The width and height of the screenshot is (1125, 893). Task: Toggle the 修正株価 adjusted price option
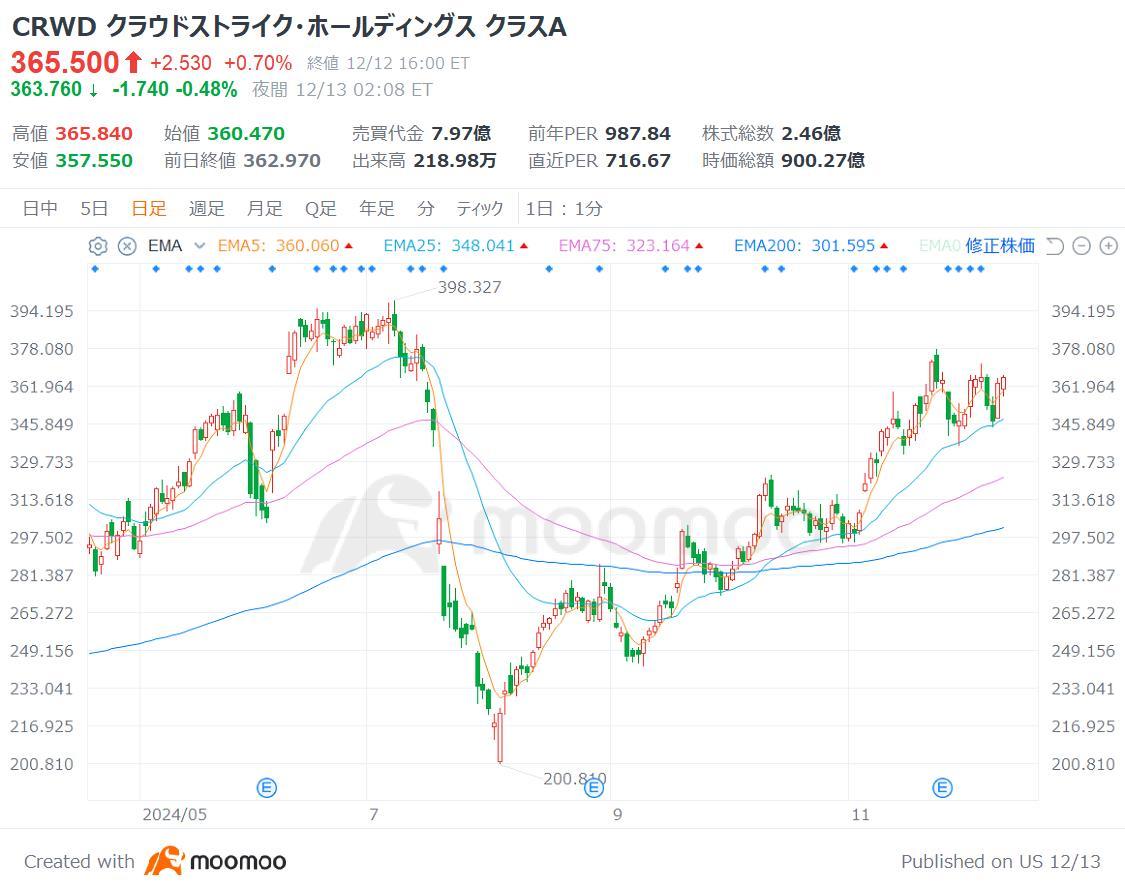(999, 246)
